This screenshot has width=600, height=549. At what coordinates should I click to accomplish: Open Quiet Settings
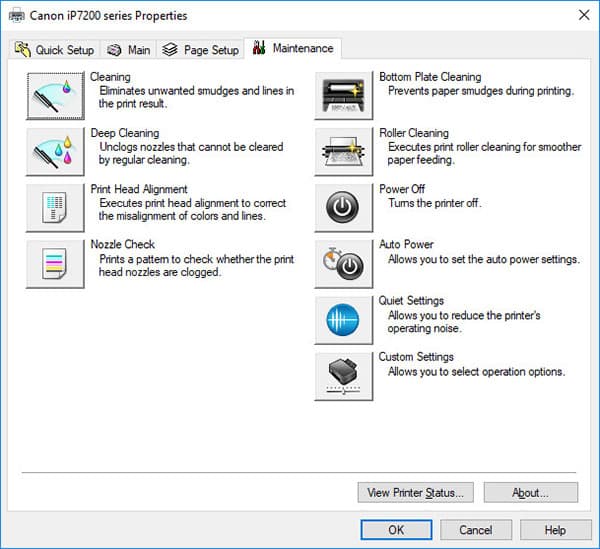click(344, 320)
